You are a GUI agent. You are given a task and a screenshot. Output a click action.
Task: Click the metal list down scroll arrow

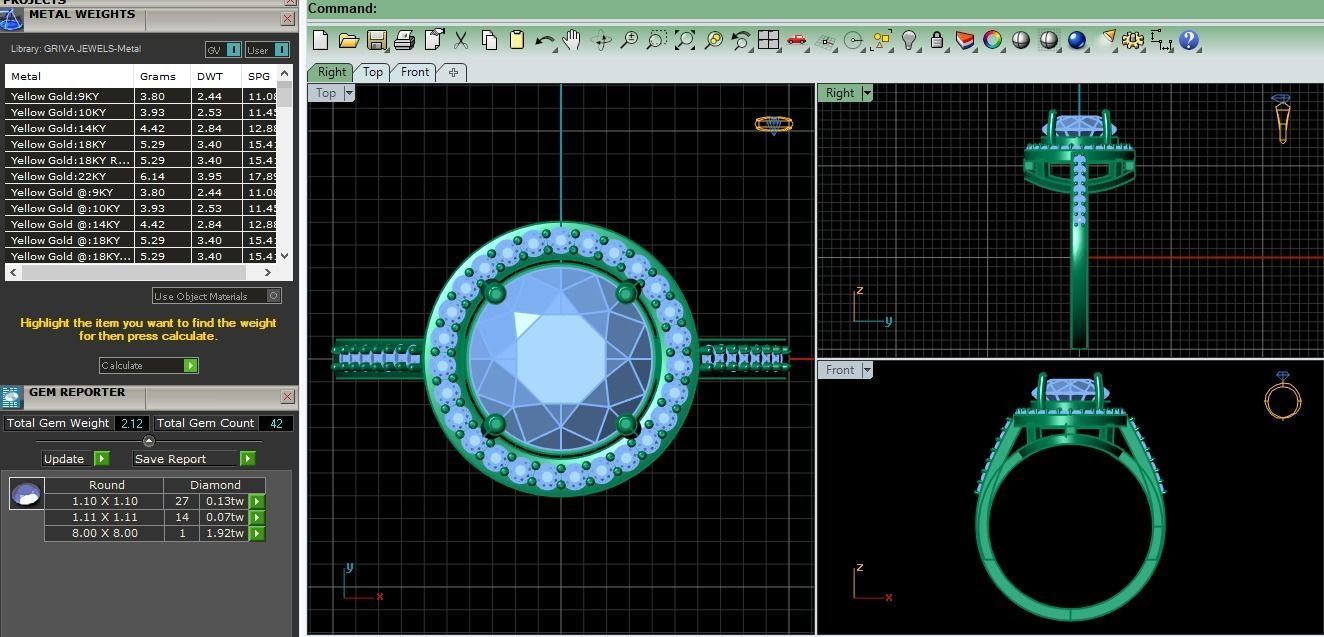(x=285, y=256)
